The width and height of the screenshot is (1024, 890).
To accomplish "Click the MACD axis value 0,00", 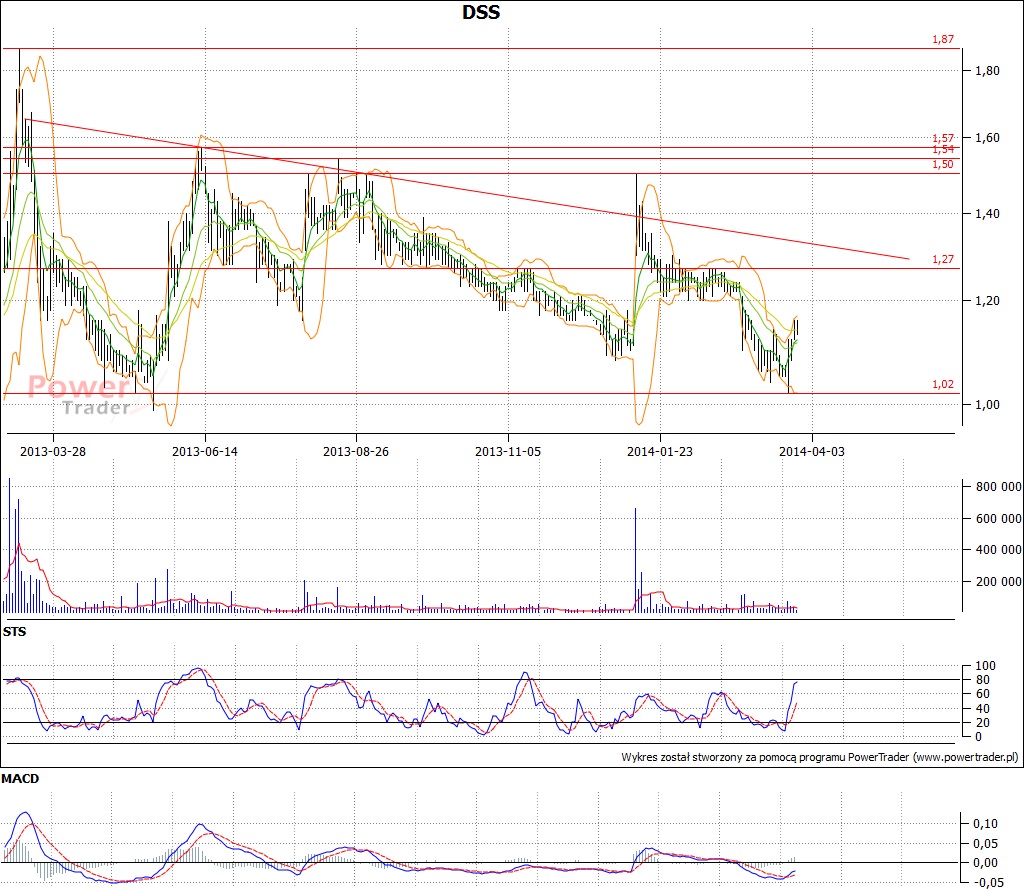I will click(985, 863).
